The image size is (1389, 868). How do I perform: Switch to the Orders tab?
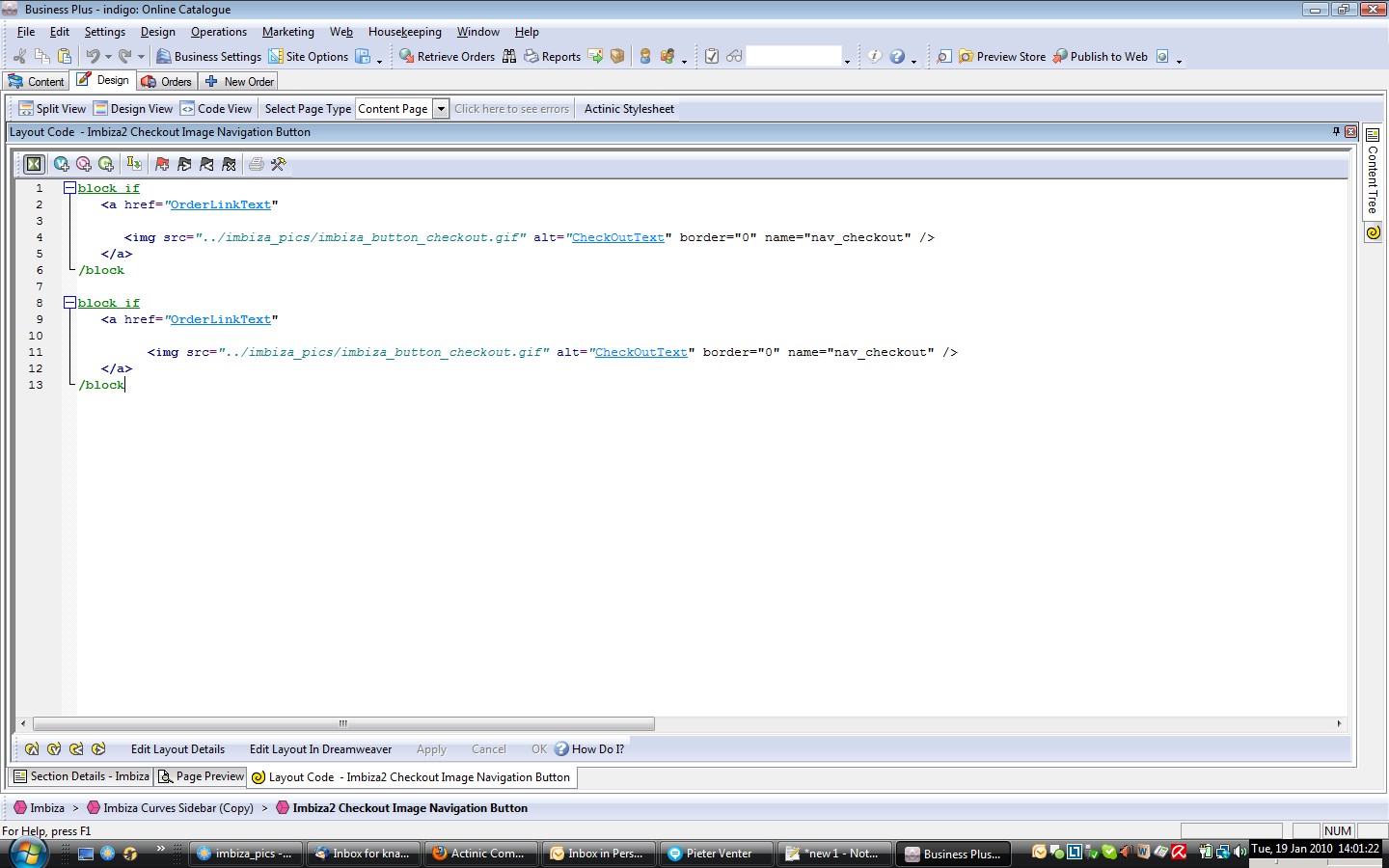[x=167, y=82]
